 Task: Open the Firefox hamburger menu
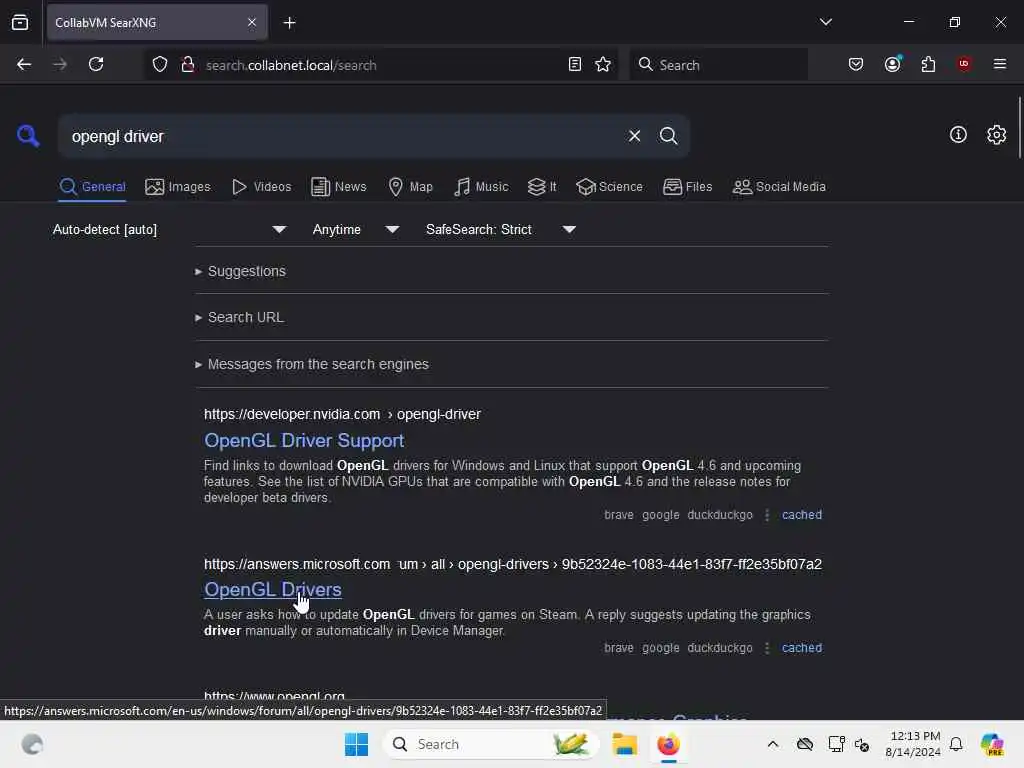1000,64
